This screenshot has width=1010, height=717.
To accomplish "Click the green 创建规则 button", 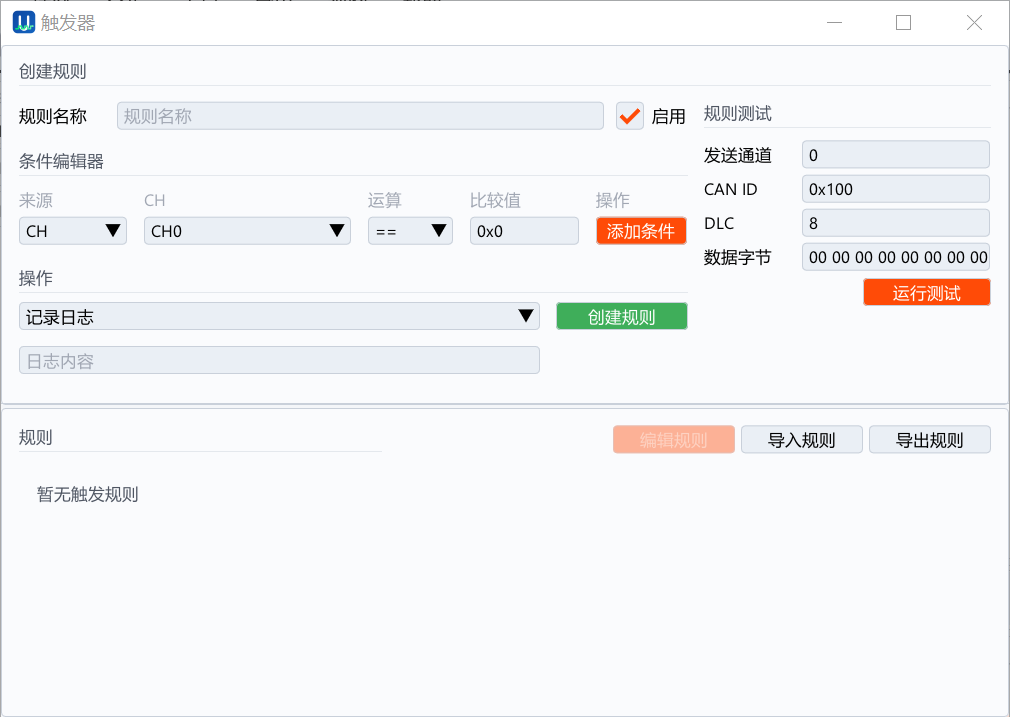I will pos(622,316).
